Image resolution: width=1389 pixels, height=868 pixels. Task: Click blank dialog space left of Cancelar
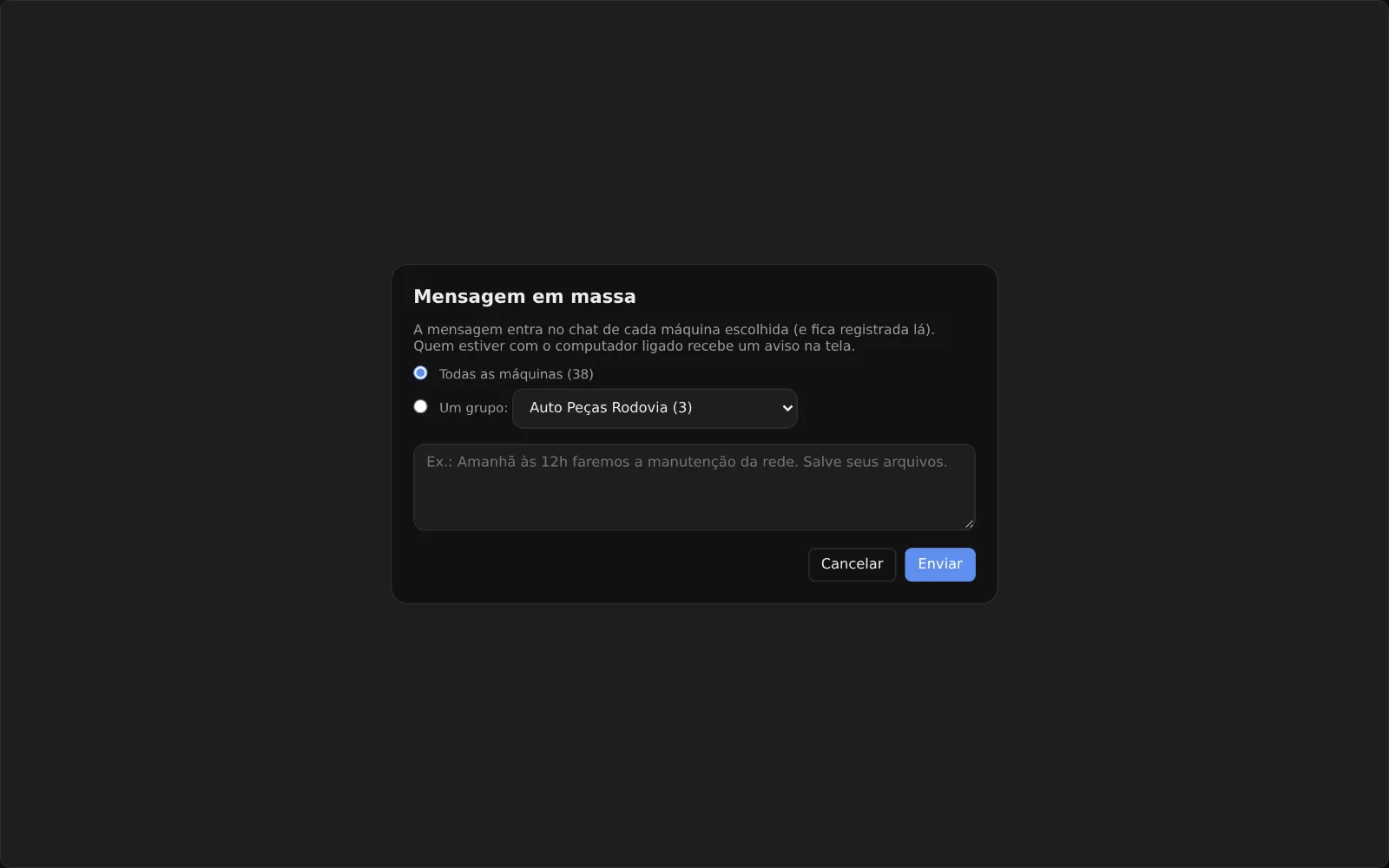click(x=608, y=564)
